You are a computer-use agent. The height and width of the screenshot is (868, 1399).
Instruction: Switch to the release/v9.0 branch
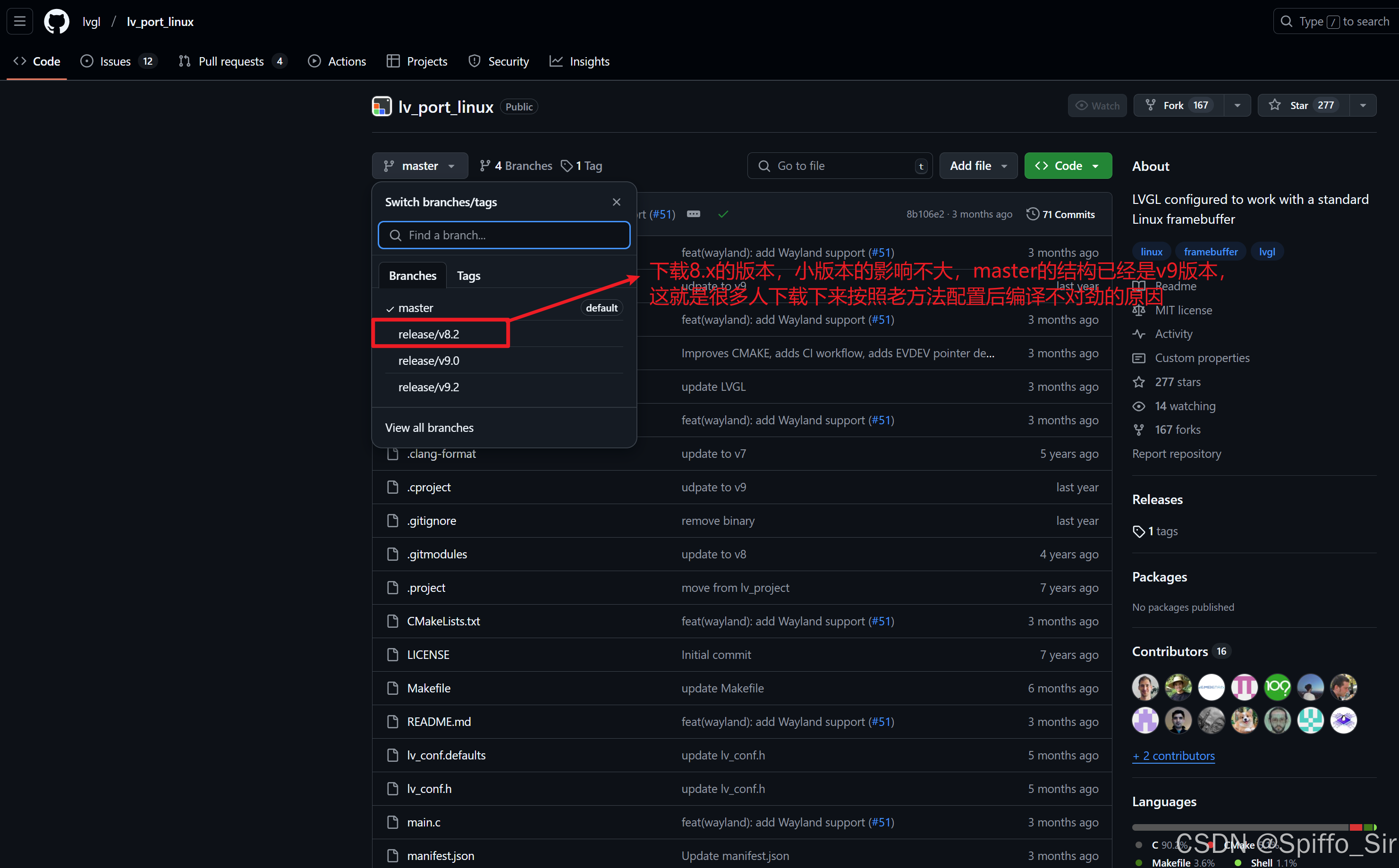pyautogui.click(x=504, y=361)
